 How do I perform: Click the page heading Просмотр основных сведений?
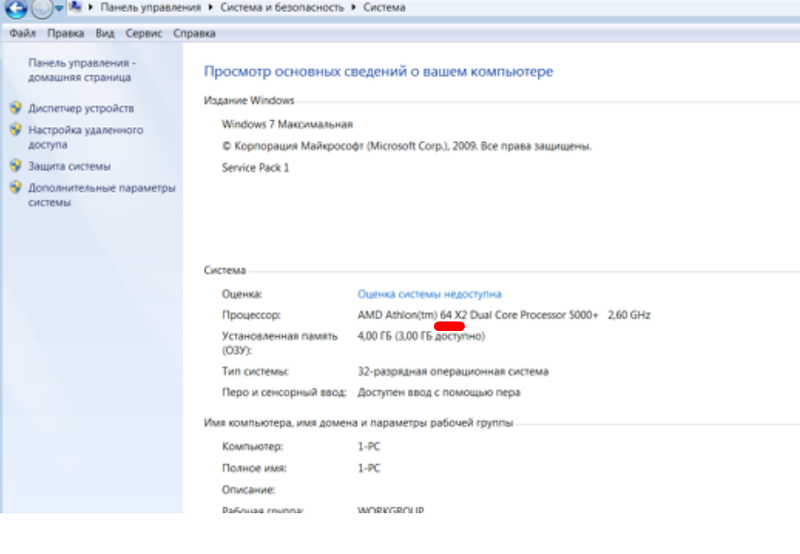click(378, 71)
